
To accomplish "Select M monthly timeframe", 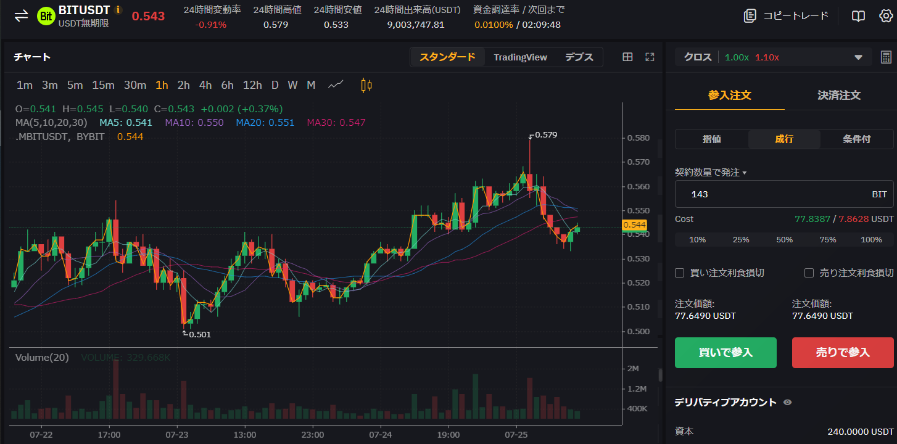I will pos(311,85).
